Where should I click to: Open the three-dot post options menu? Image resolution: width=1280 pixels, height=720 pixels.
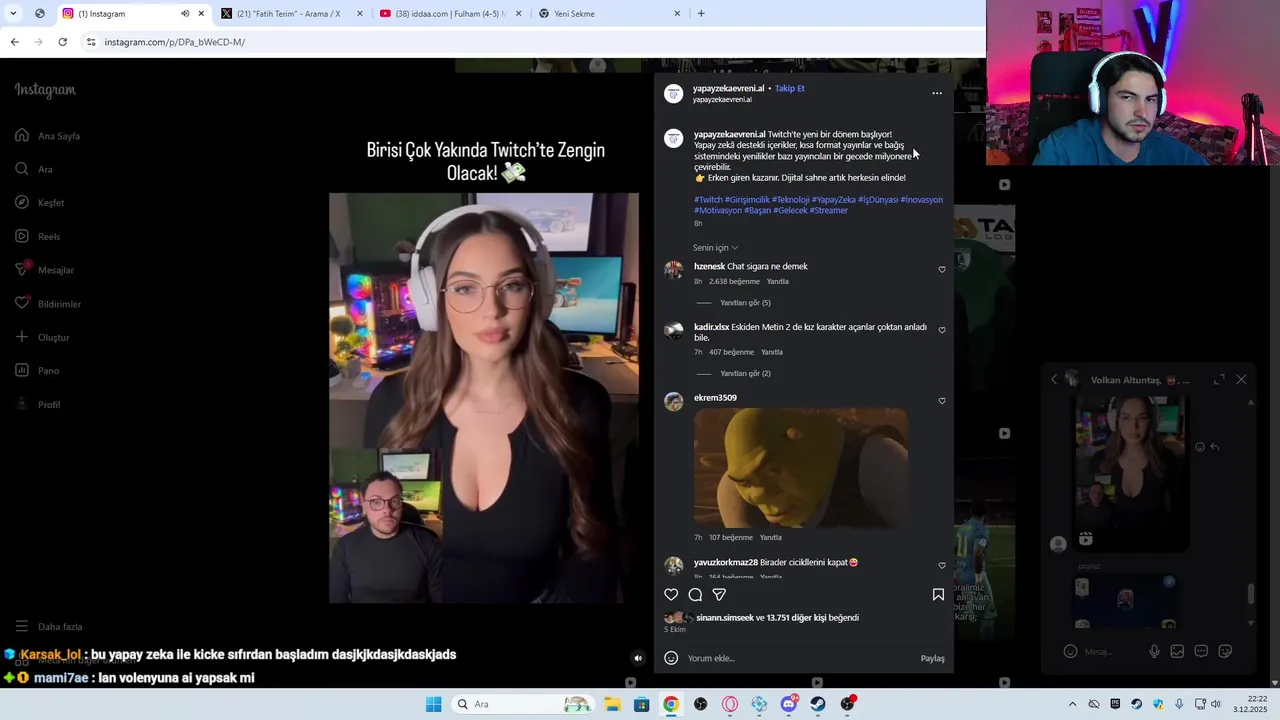(x=937, y=93)
